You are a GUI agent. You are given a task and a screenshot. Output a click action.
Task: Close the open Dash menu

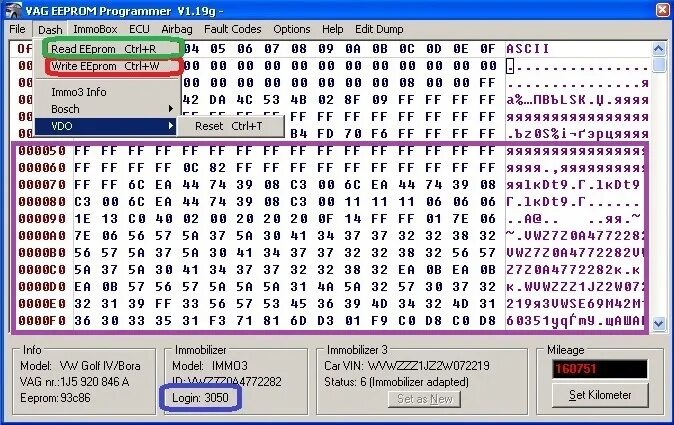point(50,30)
